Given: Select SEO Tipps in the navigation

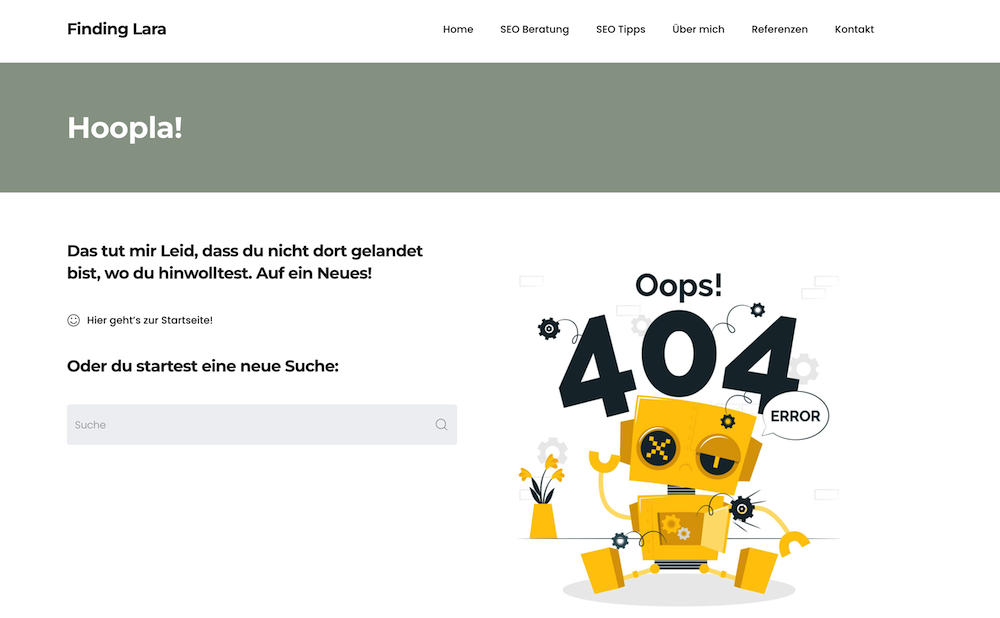Looking at the screenshot, I should (x=620, y=29).
